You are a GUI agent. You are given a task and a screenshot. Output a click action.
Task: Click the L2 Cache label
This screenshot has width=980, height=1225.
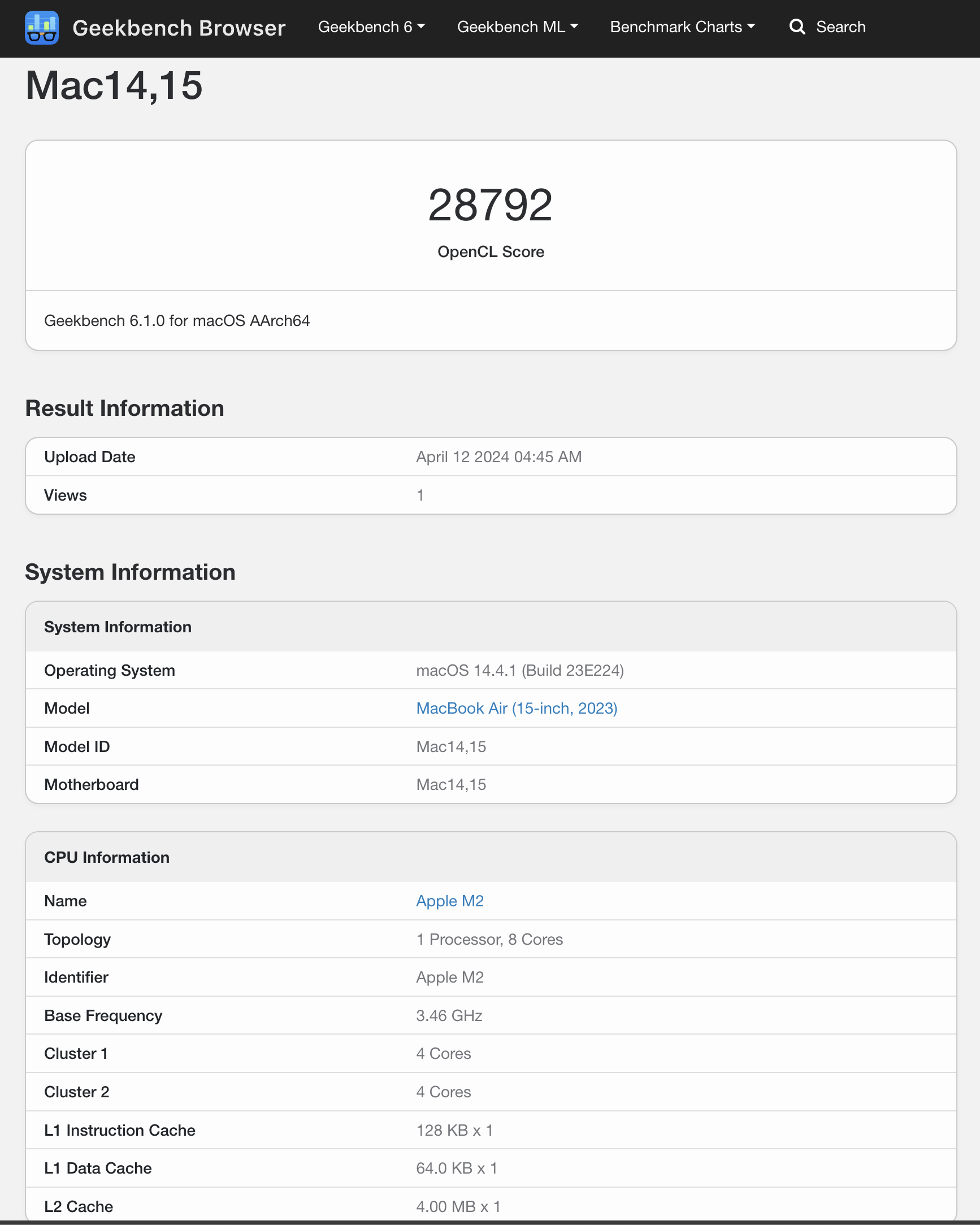[79, 1206]
